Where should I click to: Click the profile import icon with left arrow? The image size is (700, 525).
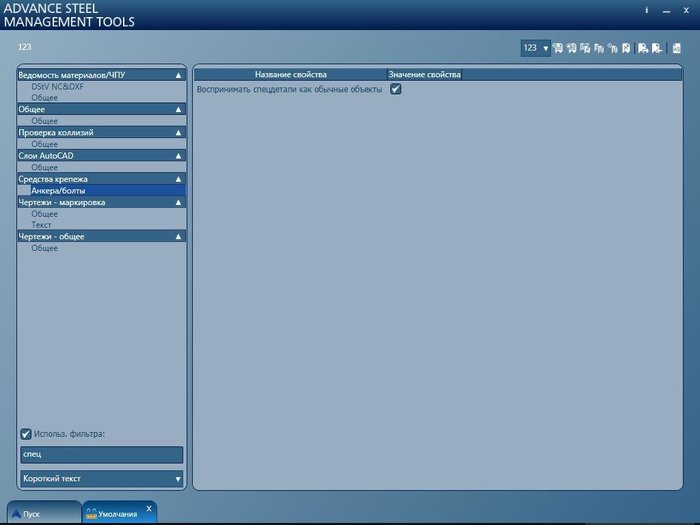point(657,48)
